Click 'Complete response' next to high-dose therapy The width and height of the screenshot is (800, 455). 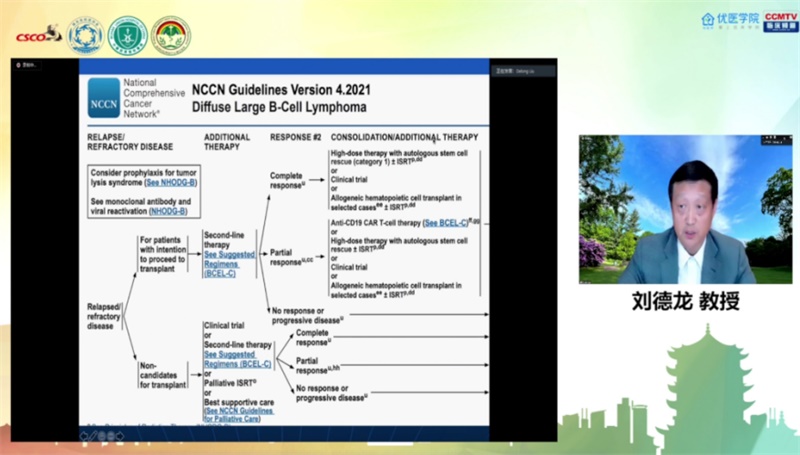coord(287,180)
